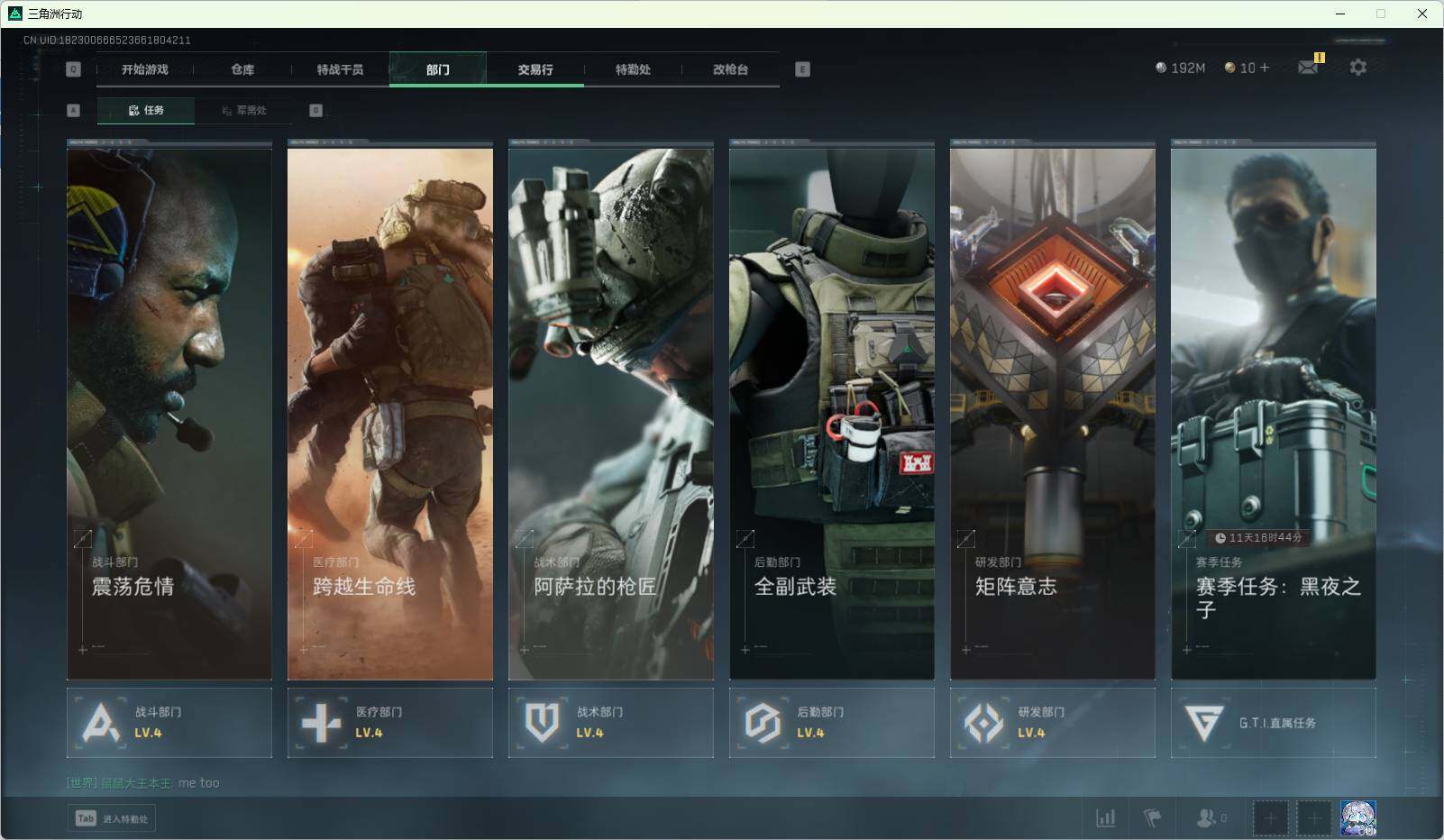This screenshot has height=840, width=1444.
Task: Select the CN UID number text
Action: pyautogui.click(x=107, y=40)
